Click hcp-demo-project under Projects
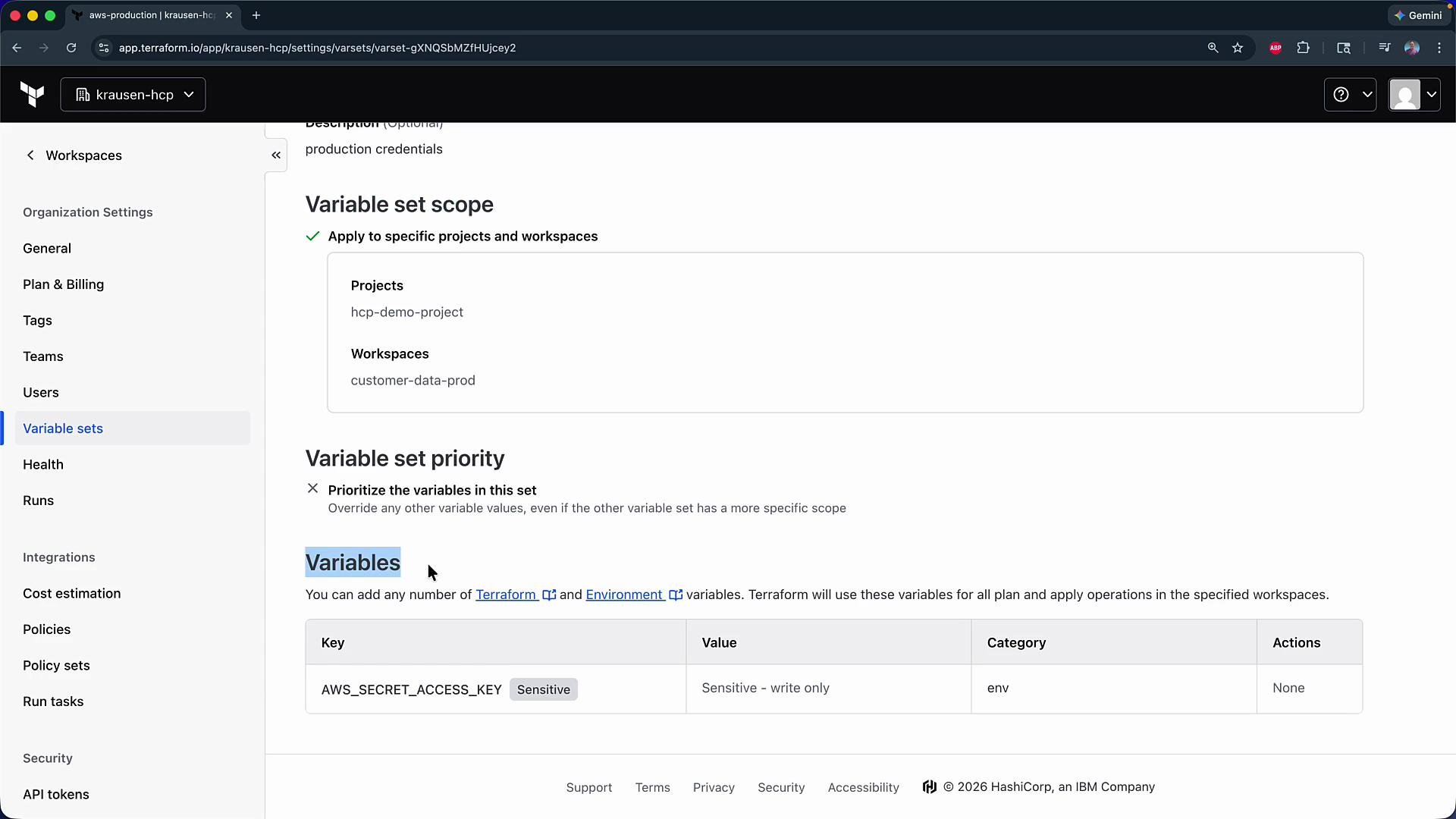This screenshot has width=1456, height=819. coord(407,312)
